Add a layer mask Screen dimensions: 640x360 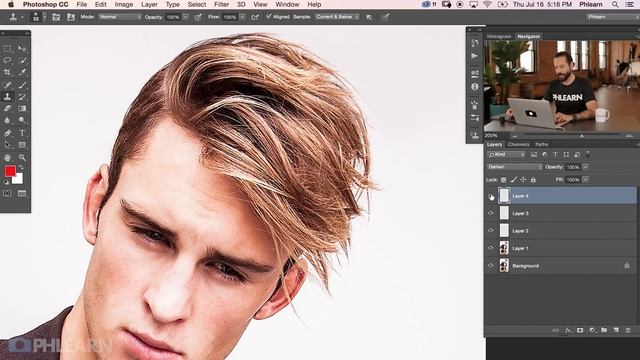[580, 330]
